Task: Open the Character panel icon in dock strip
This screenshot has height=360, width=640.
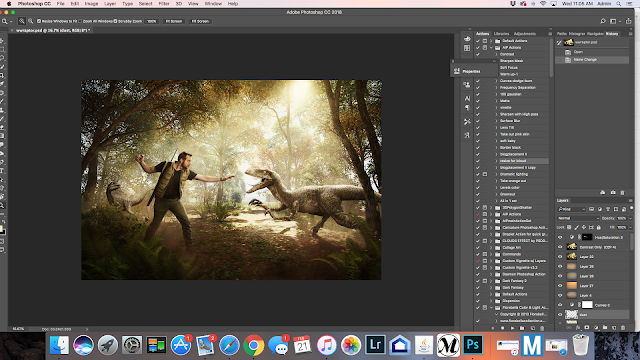Action: (x=467, y=98)
